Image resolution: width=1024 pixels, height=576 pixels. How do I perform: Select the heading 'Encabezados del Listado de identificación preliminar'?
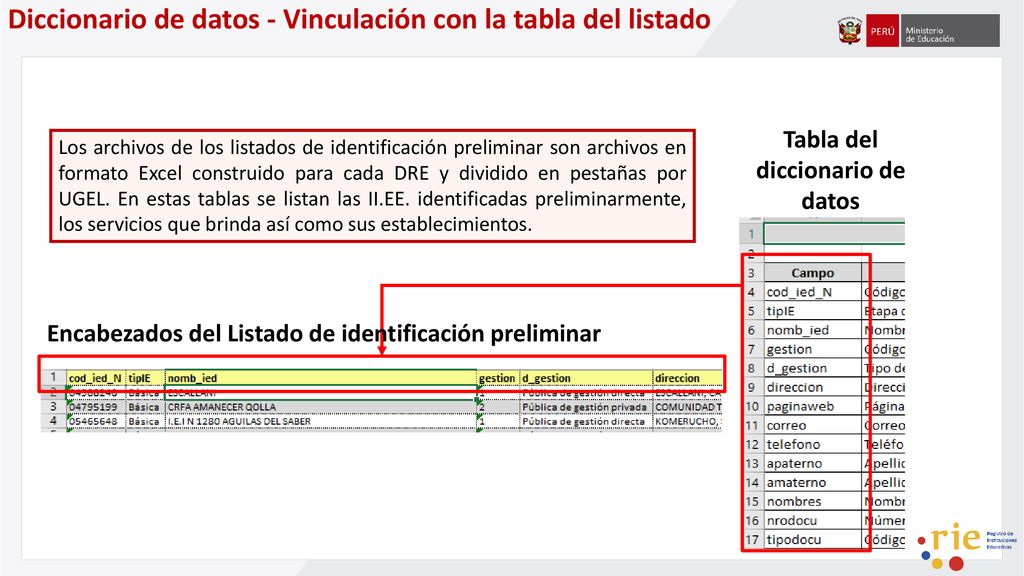click(x=323, y=333)
